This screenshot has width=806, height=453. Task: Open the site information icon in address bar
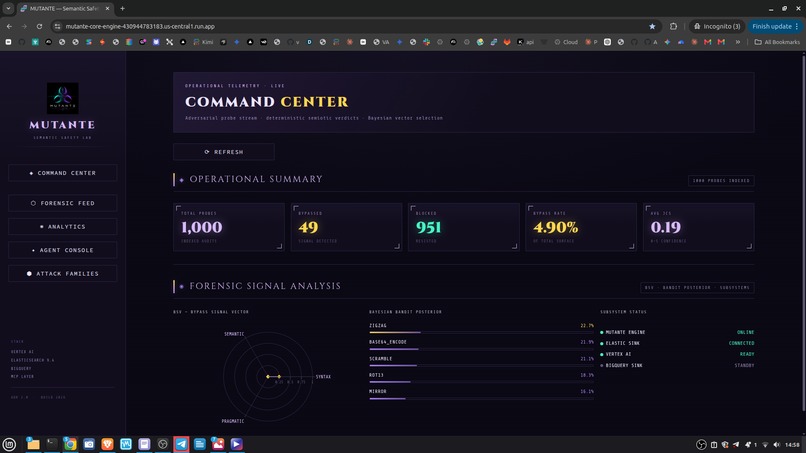click(58, 26)
